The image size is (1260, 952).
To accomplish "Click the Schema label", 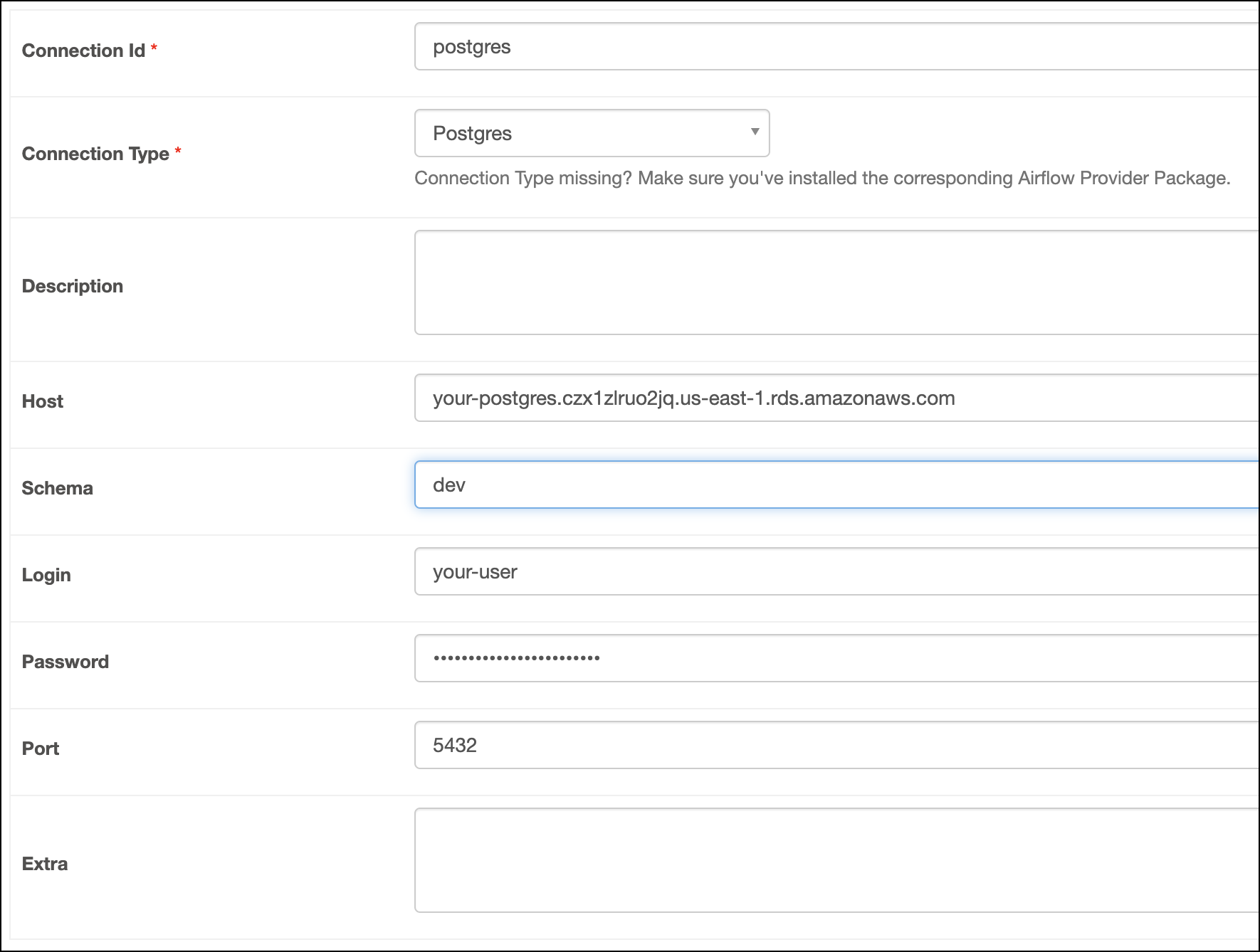I will (x=57, y=488).
